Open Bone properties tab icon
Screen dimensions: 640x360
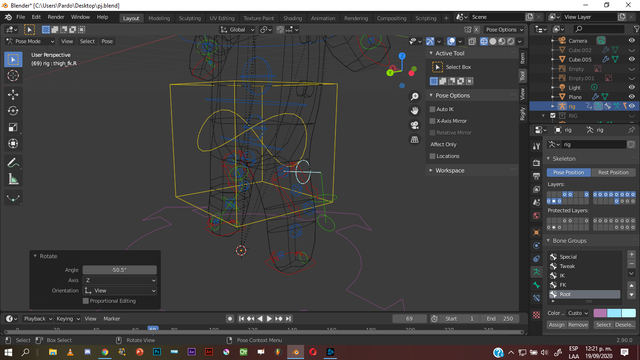536,285
